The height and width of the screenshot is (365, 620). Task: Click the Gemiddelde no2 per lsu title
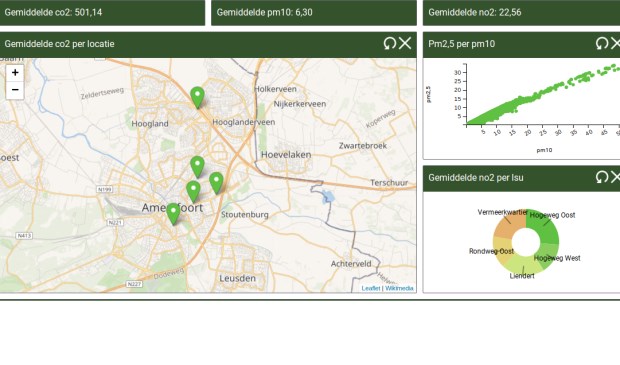[476, 178]
